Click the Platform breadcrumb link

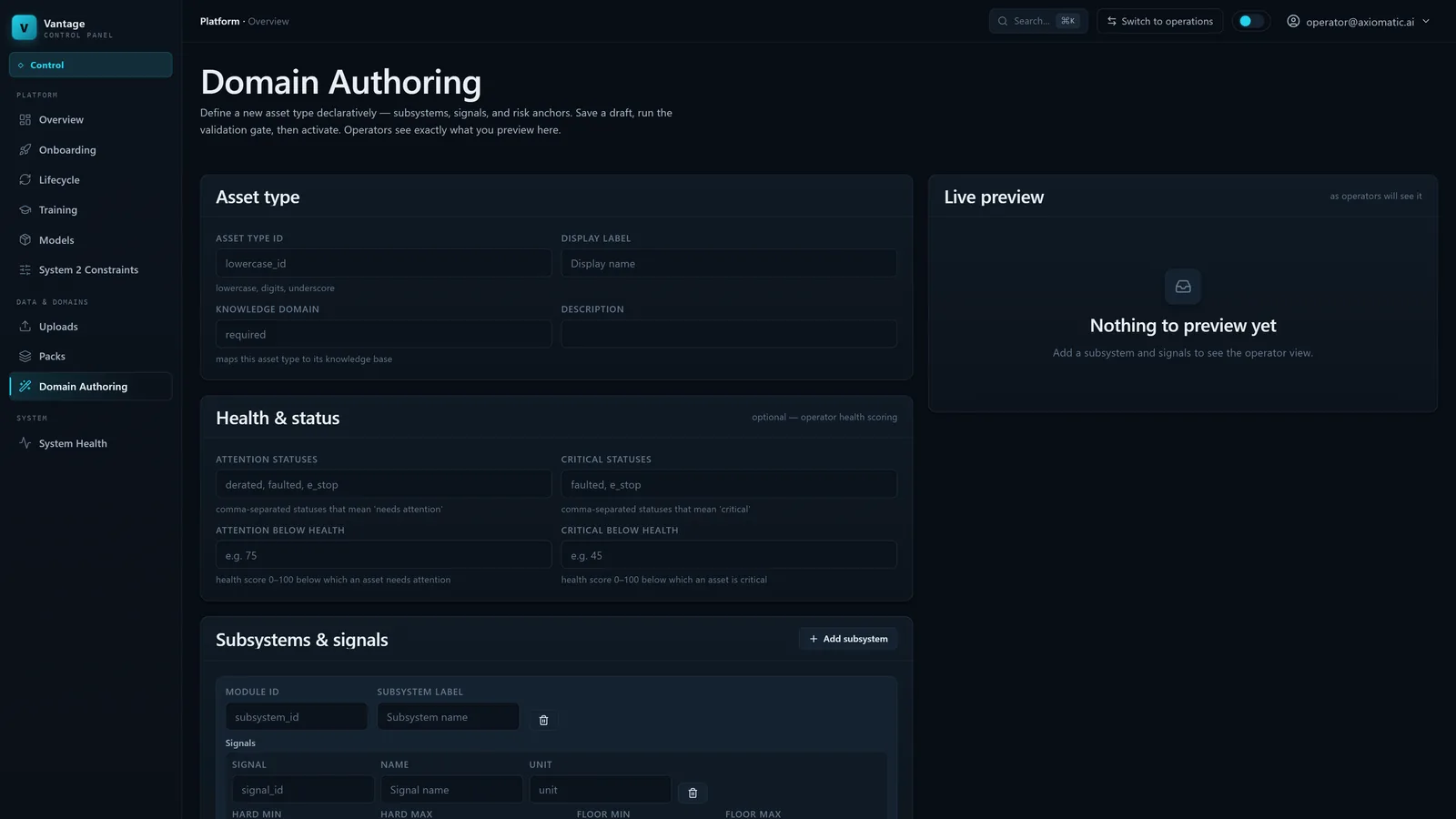tap(220, 21)
